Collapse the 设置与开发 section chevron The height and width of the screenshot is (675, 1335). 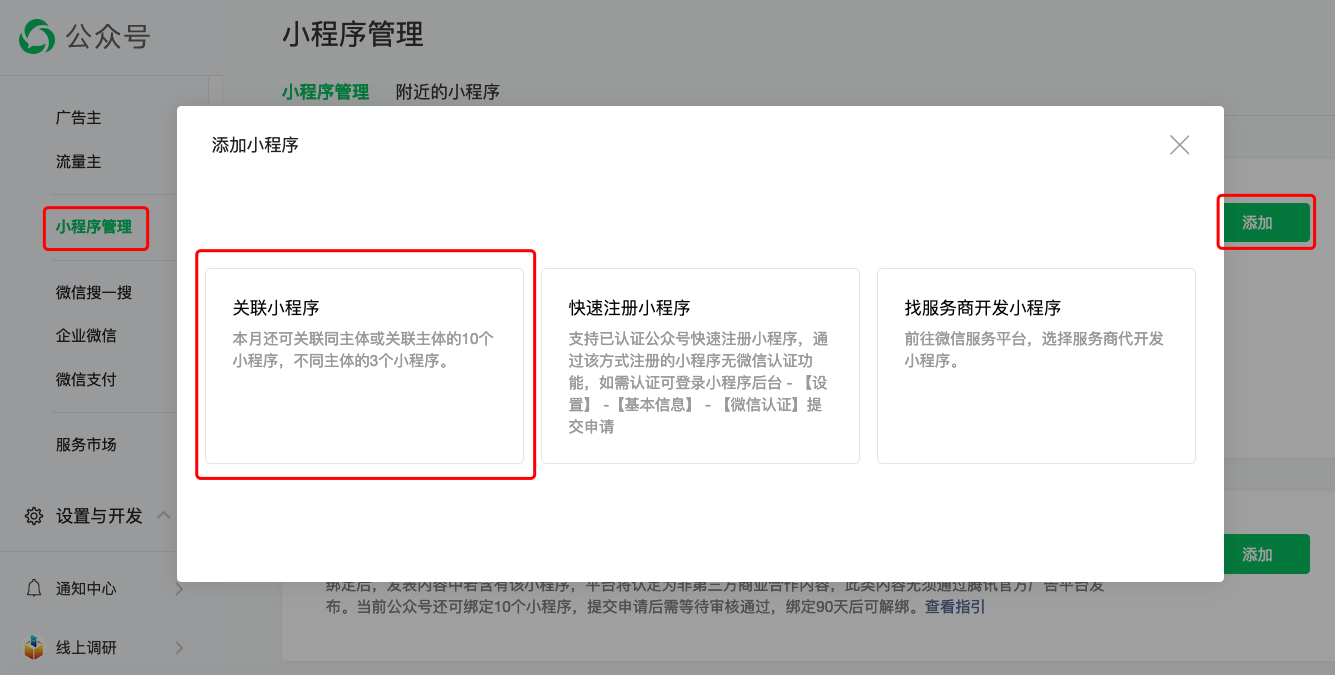(165, 516)
